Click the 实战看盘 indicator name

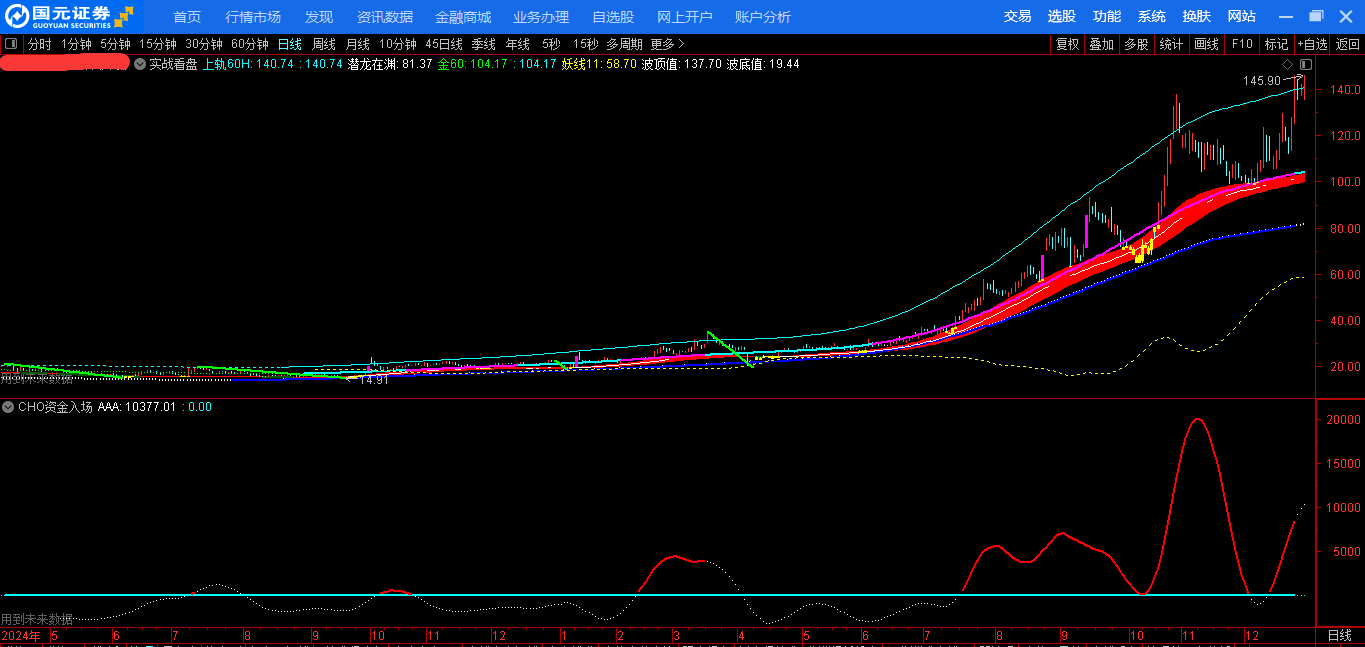pos(173,64)
